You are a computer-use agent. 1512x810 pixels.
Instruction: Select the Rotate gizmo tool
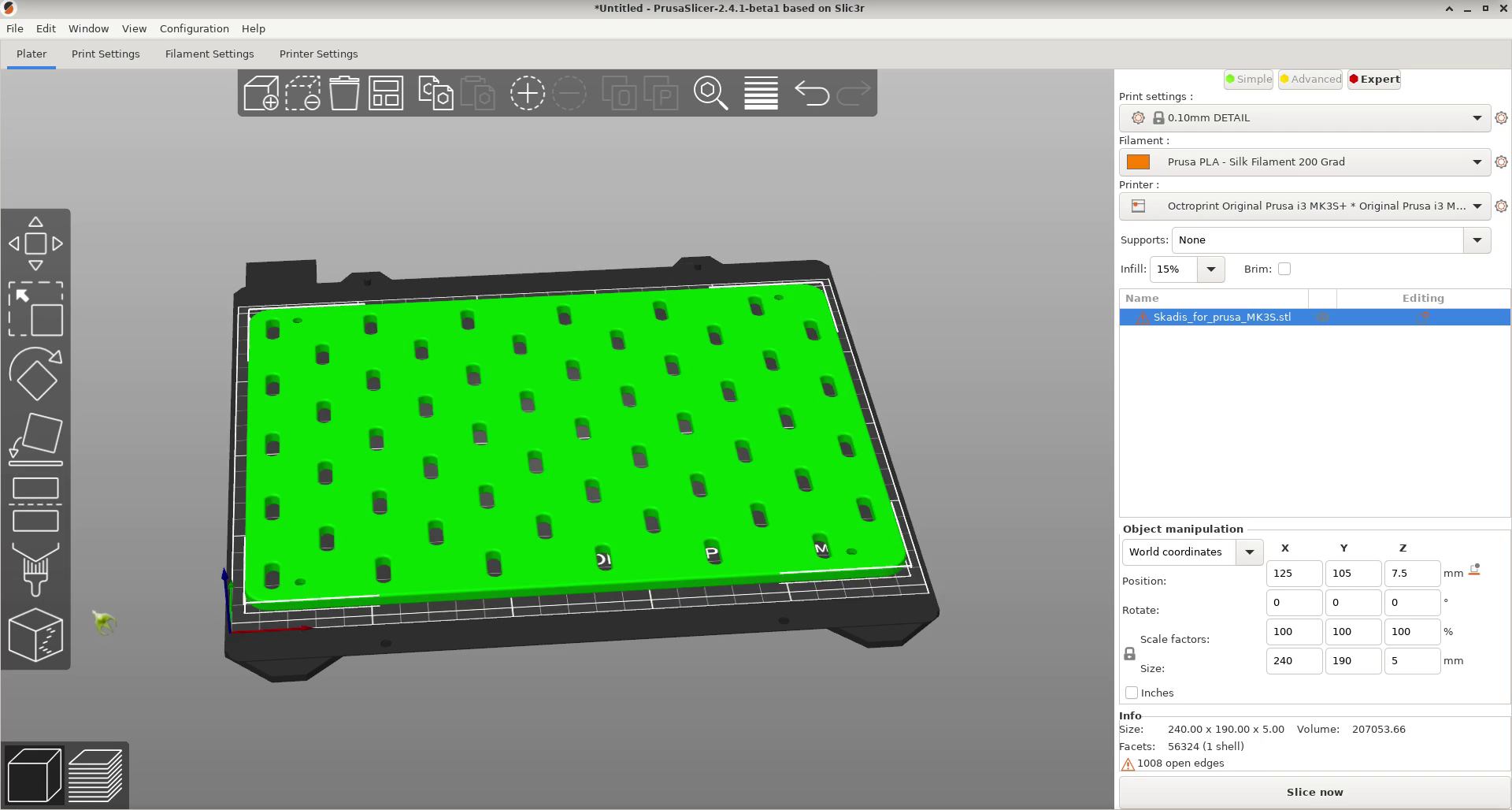35,373
